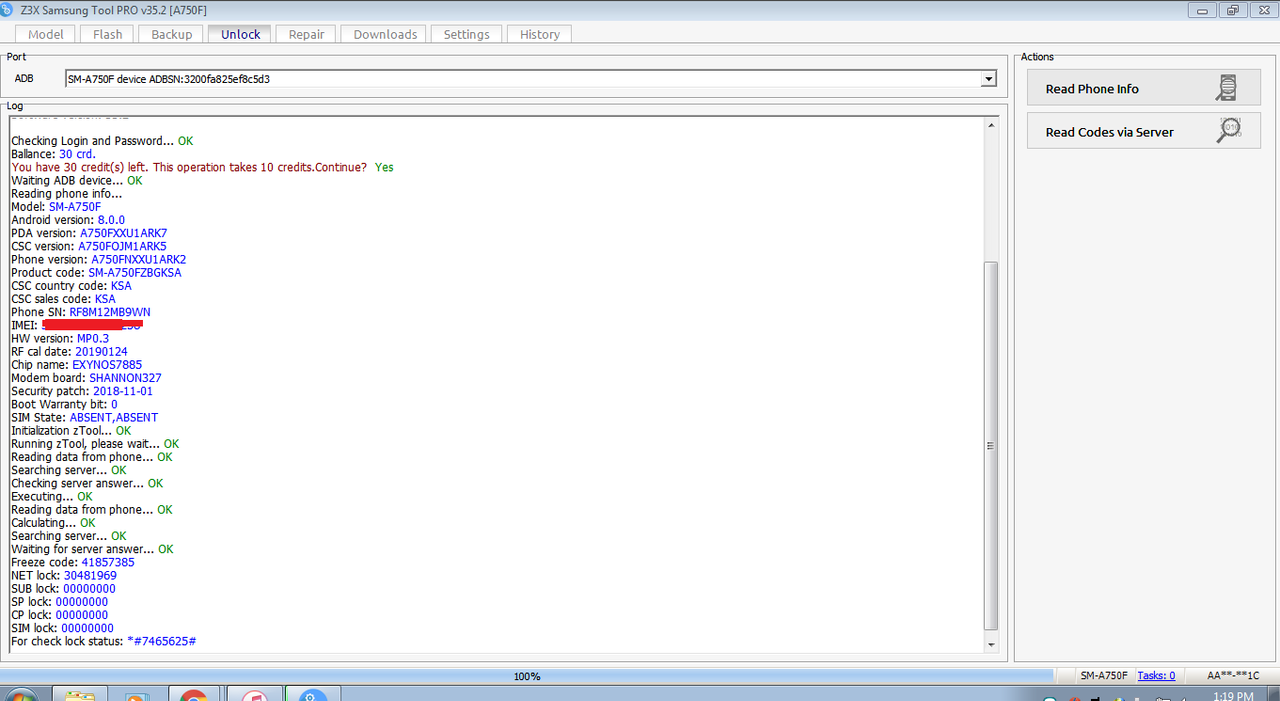Select the 'Calculating... OK' log line
This screenshot has width=1280, height=701.
click(53, 522)
